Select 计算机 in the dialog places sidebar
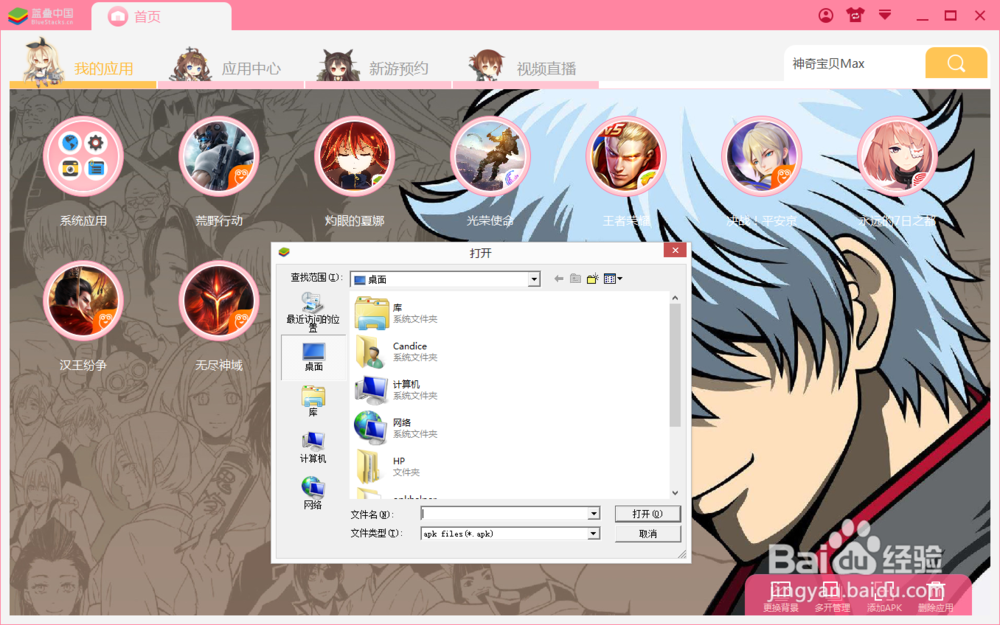The image size is (1000, 625). coord(313,447)
